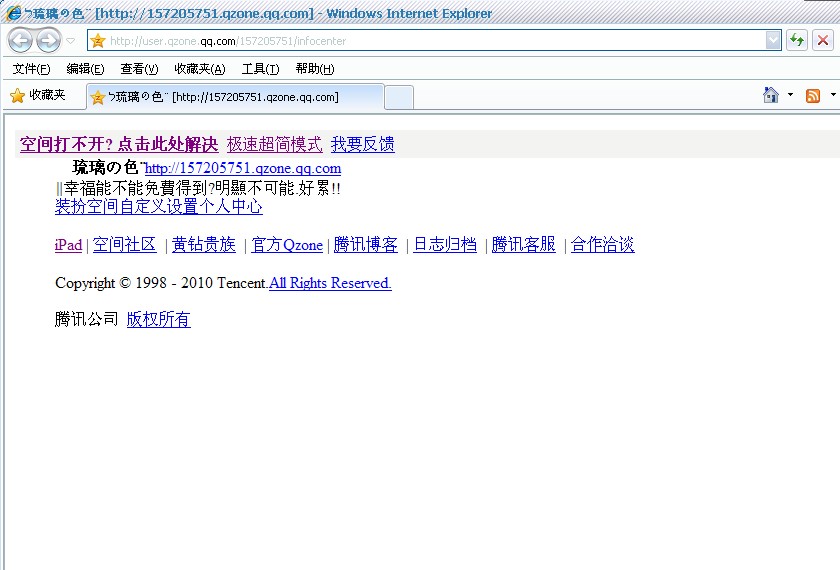This screenshot has width=840, height=570.
Task: Click the 腾讯客服 link
Action: [x=523, y=245]
